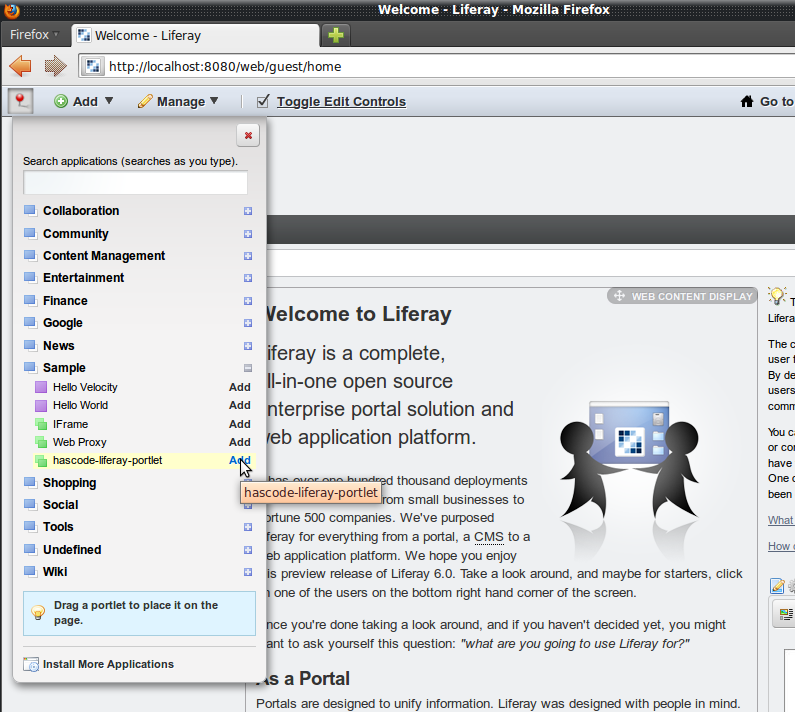Expand the Entertainment category
Viewport: 795px width, 712px height.
248,278
